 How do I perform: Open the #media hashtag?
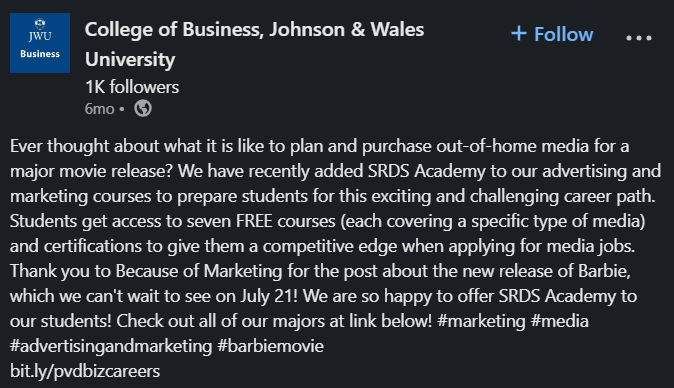pos(559,321)
